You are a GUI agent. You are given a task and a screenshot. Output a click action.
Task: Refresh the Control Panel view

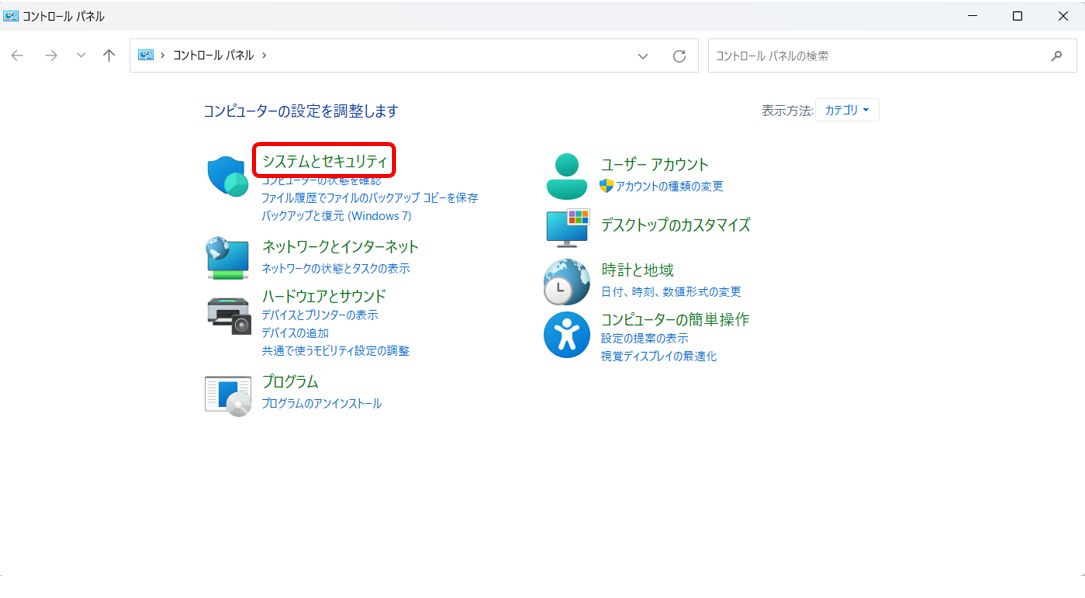pyautogui.click(x=680, y=56)
